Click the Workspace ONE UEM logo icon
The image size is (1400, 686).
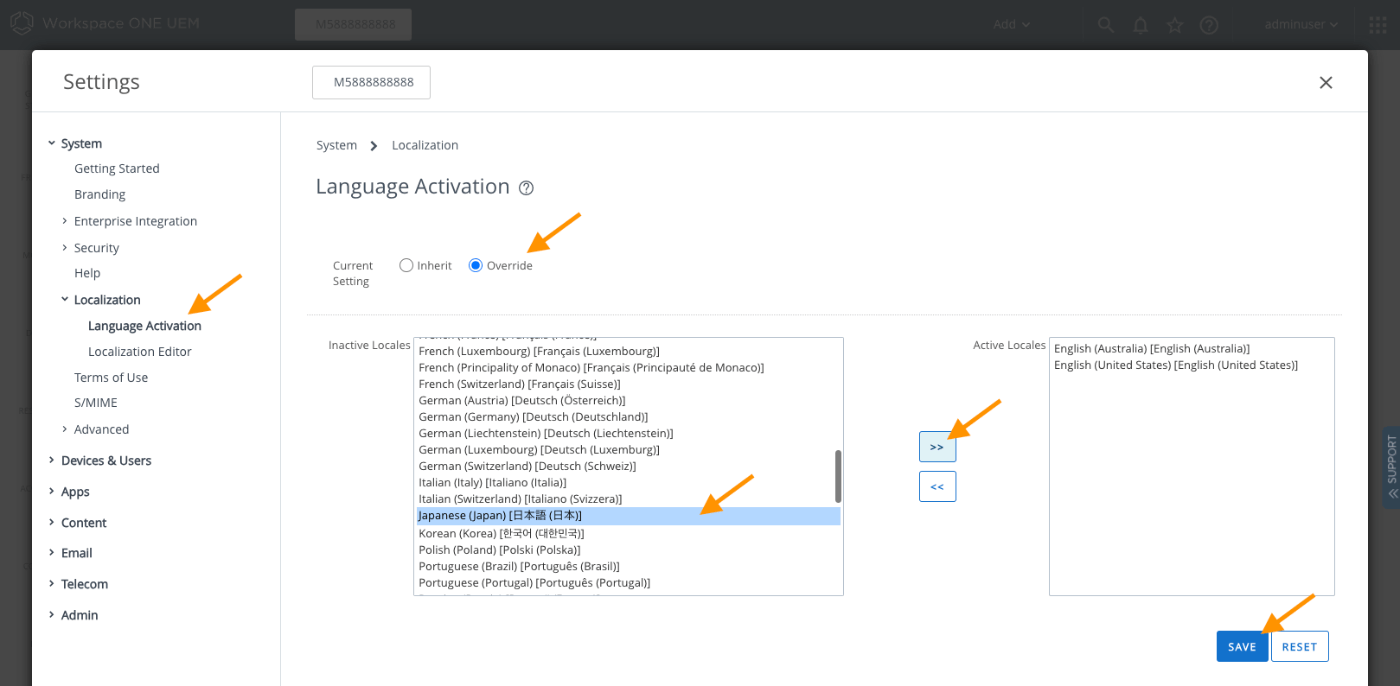(22, 23)
